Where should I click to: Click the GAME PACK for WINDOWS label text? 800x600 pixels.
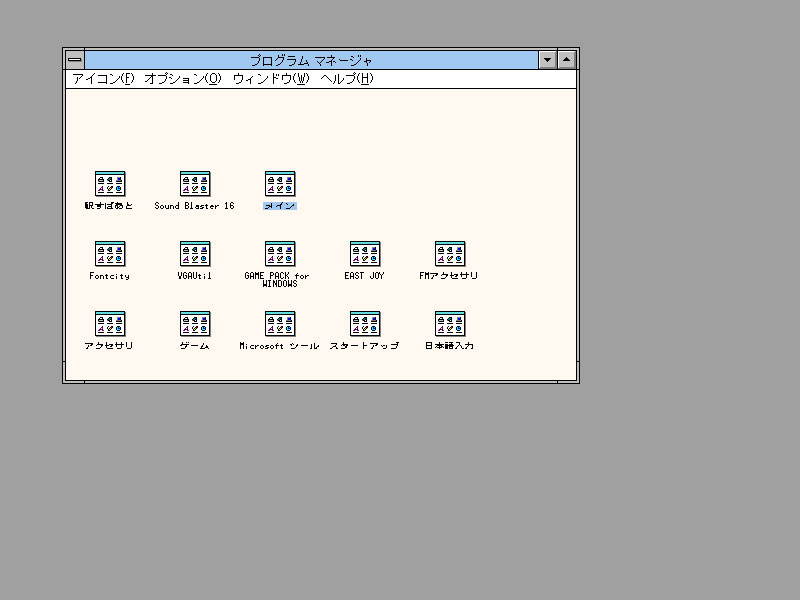pyautogui.click(x=277, y=280)
